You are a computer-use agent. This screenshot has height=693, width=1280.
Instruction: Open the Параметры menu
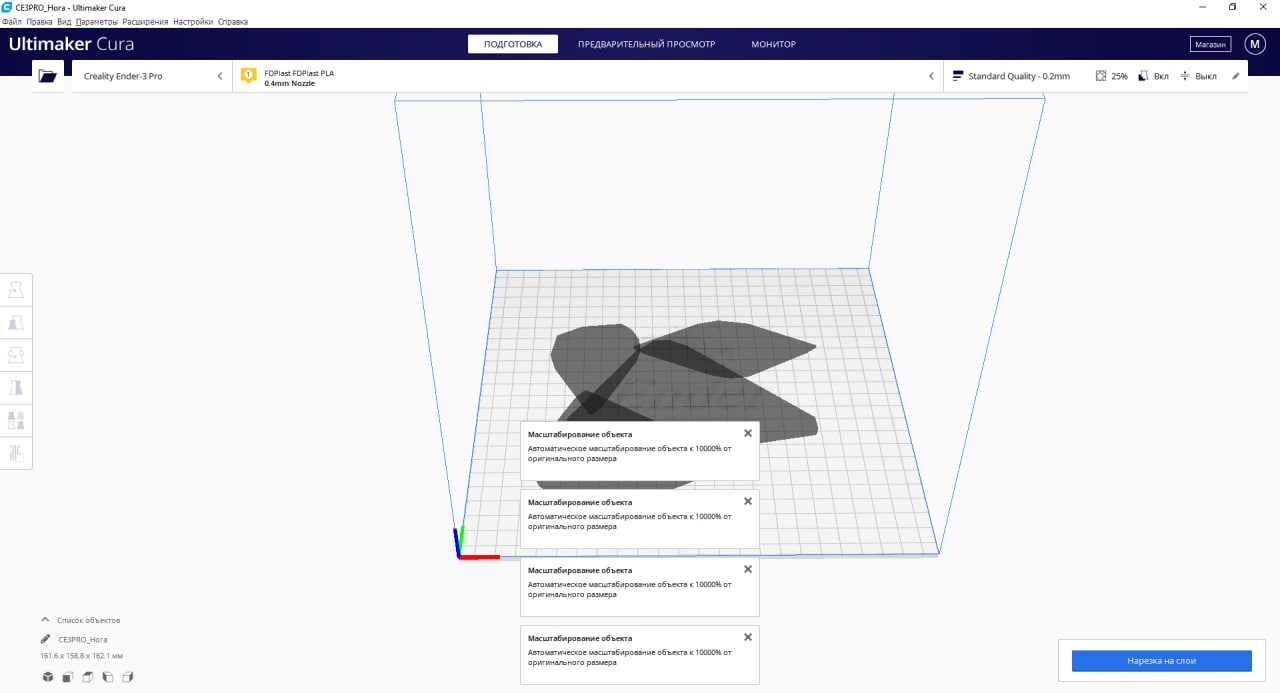[96, 21]
